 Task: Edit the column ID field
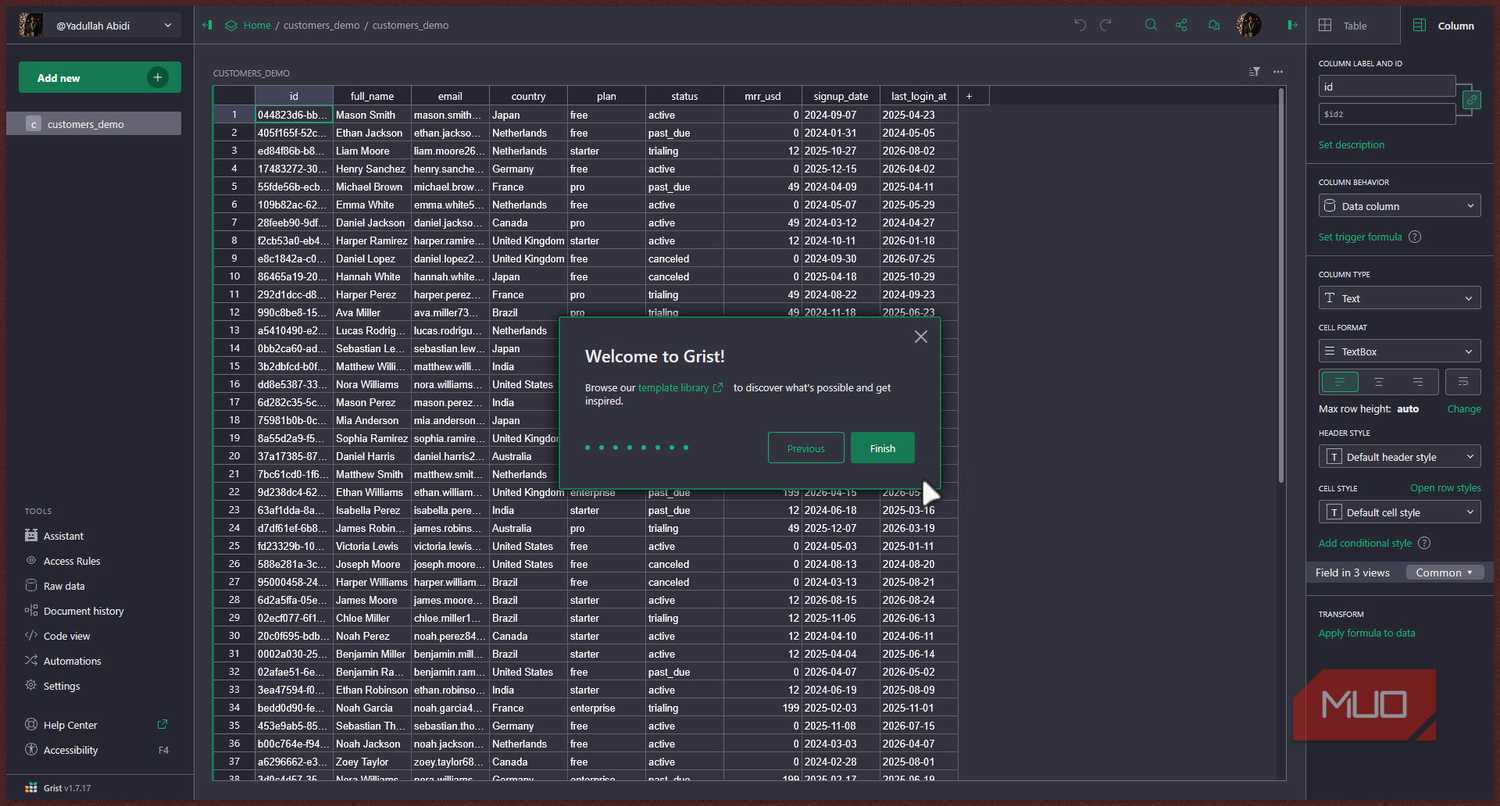[x=1387, y=114]
